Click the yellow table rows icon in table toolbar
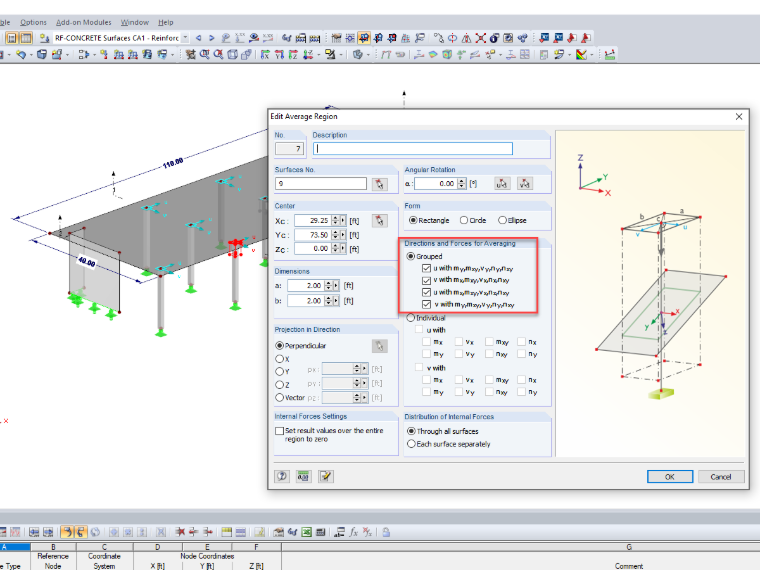The width and height of the screenshot is (760, 570). 226,532
